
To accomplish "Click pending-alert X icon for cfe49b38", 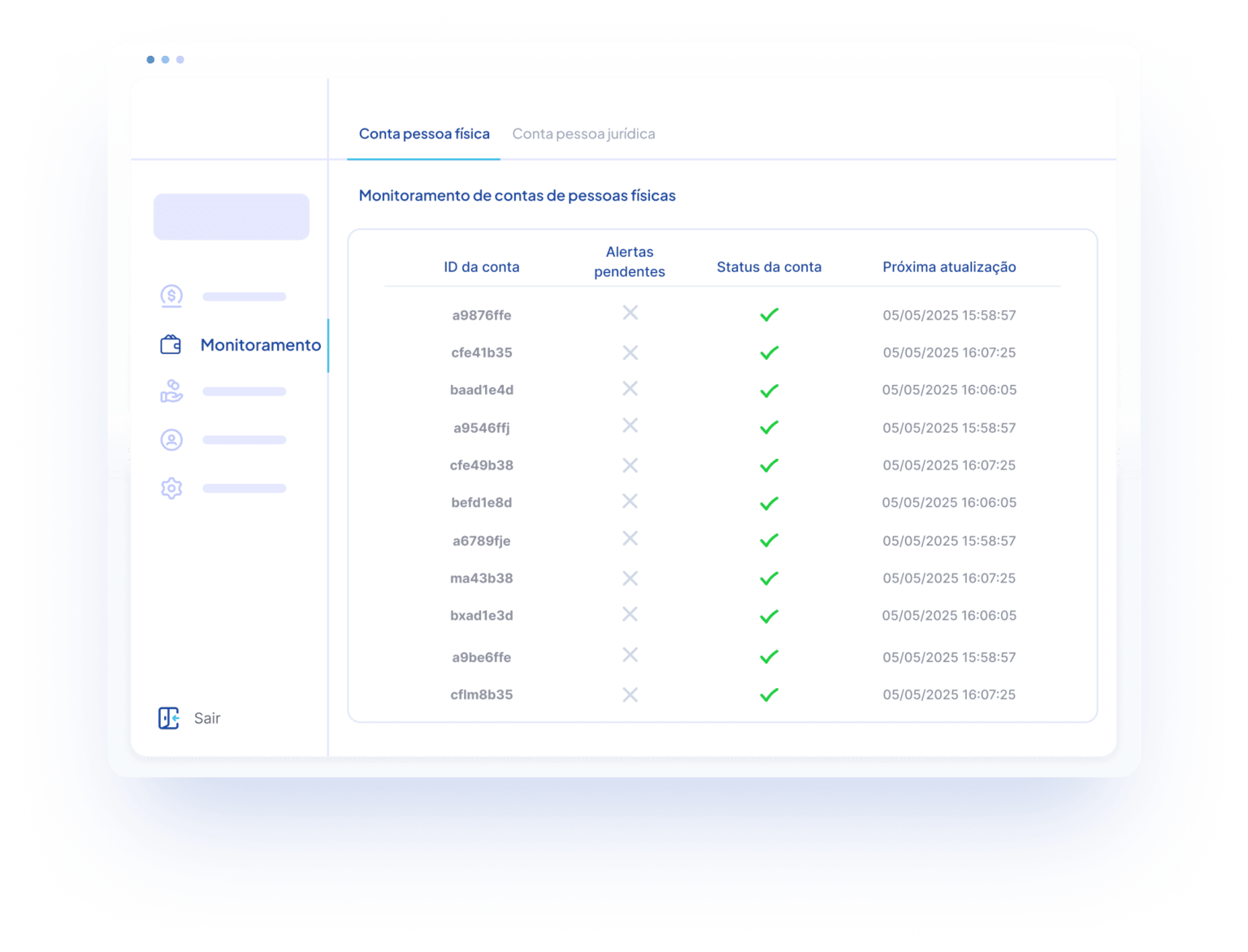I will click(630, 465).
